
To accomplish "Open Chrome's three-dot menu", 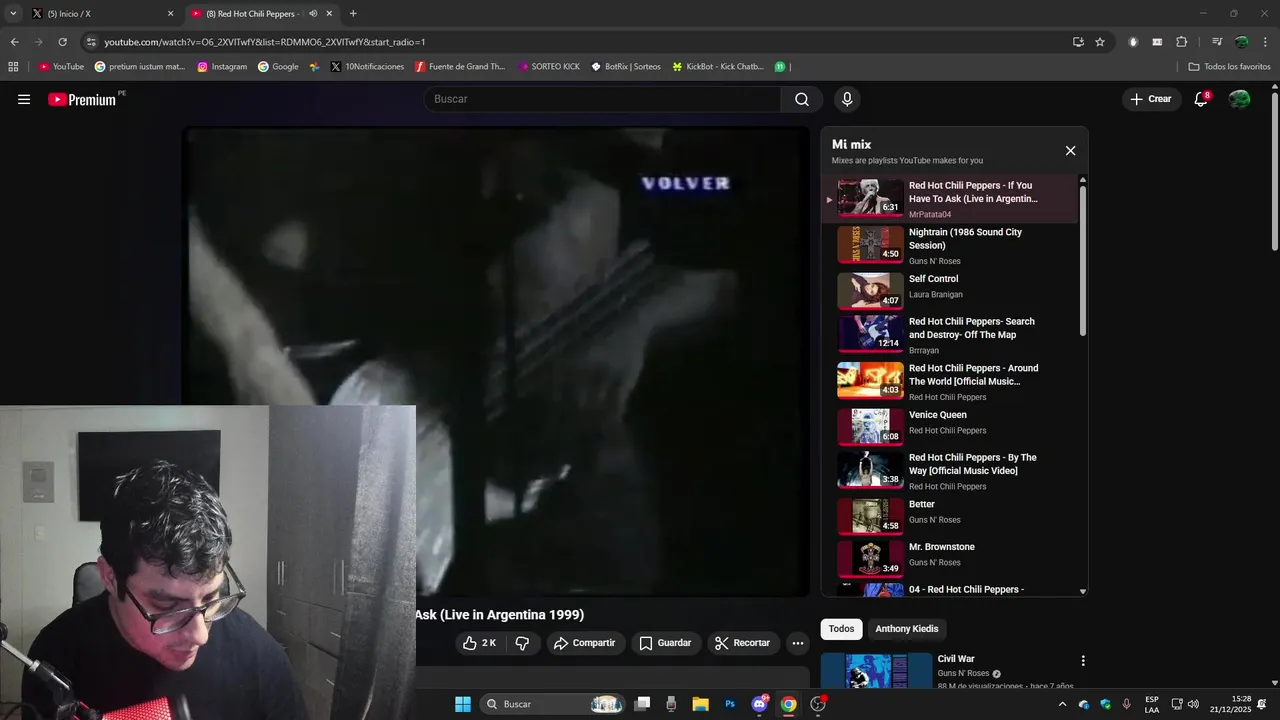I will coord(1265,42).
